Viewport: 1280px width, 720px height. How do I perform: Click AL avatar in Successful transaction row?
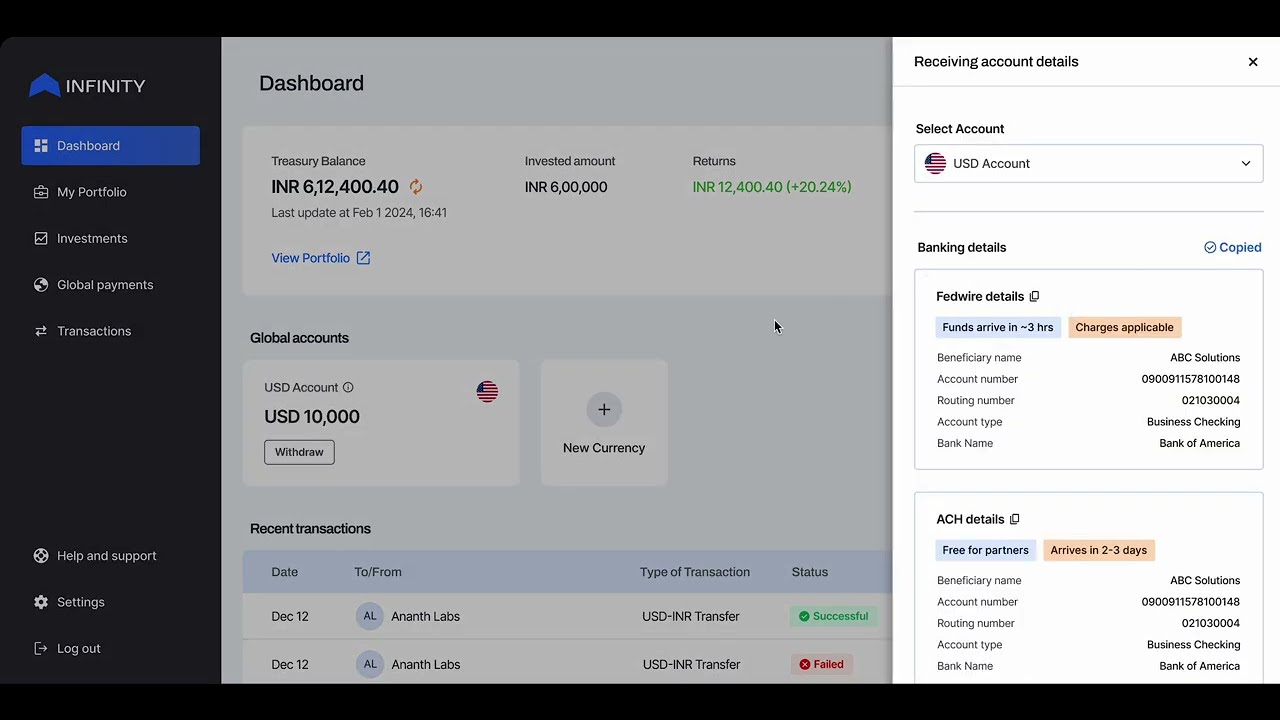click(x=370, y=616)
